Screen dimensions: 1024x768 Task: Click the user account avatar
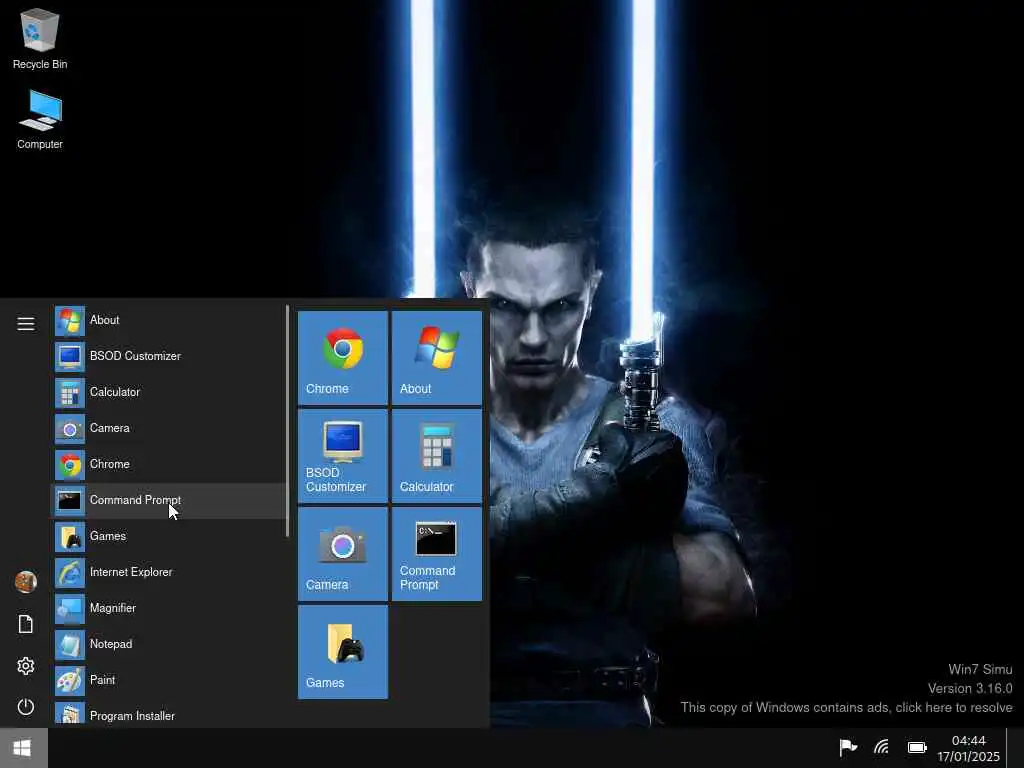[25, 581]
